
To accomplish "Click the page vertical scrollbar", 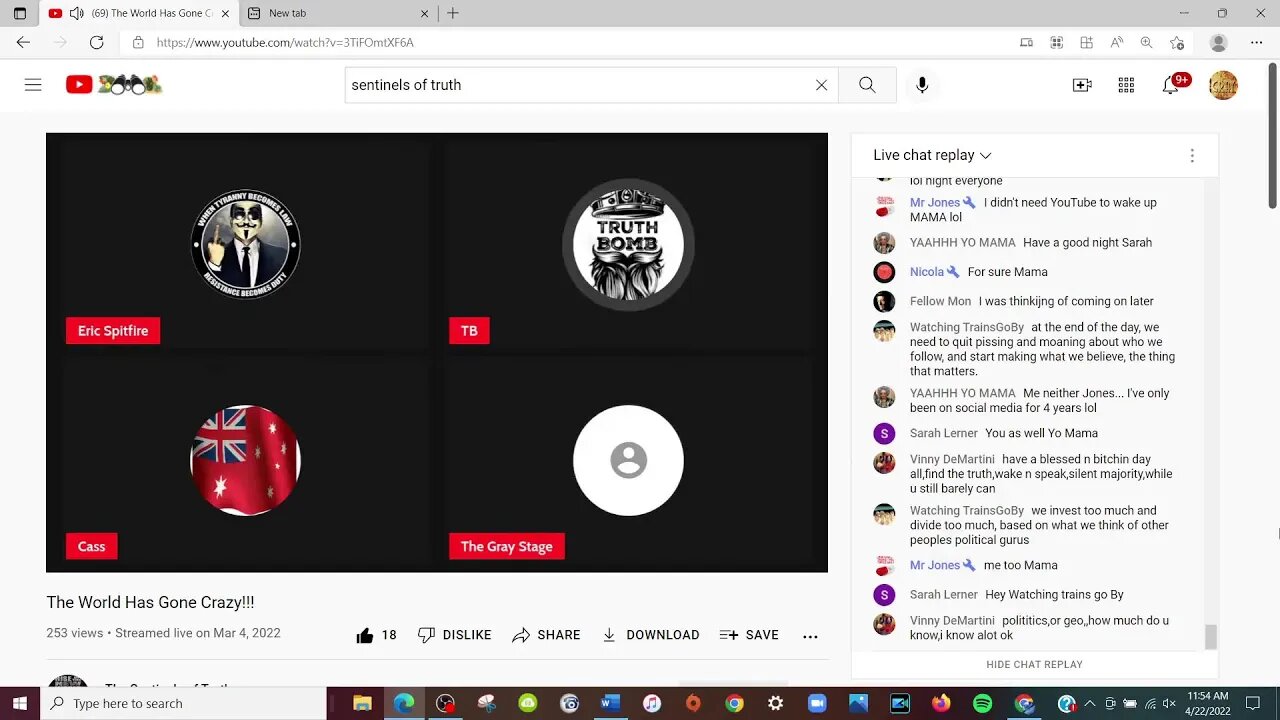I will (x=1273, y=135).
